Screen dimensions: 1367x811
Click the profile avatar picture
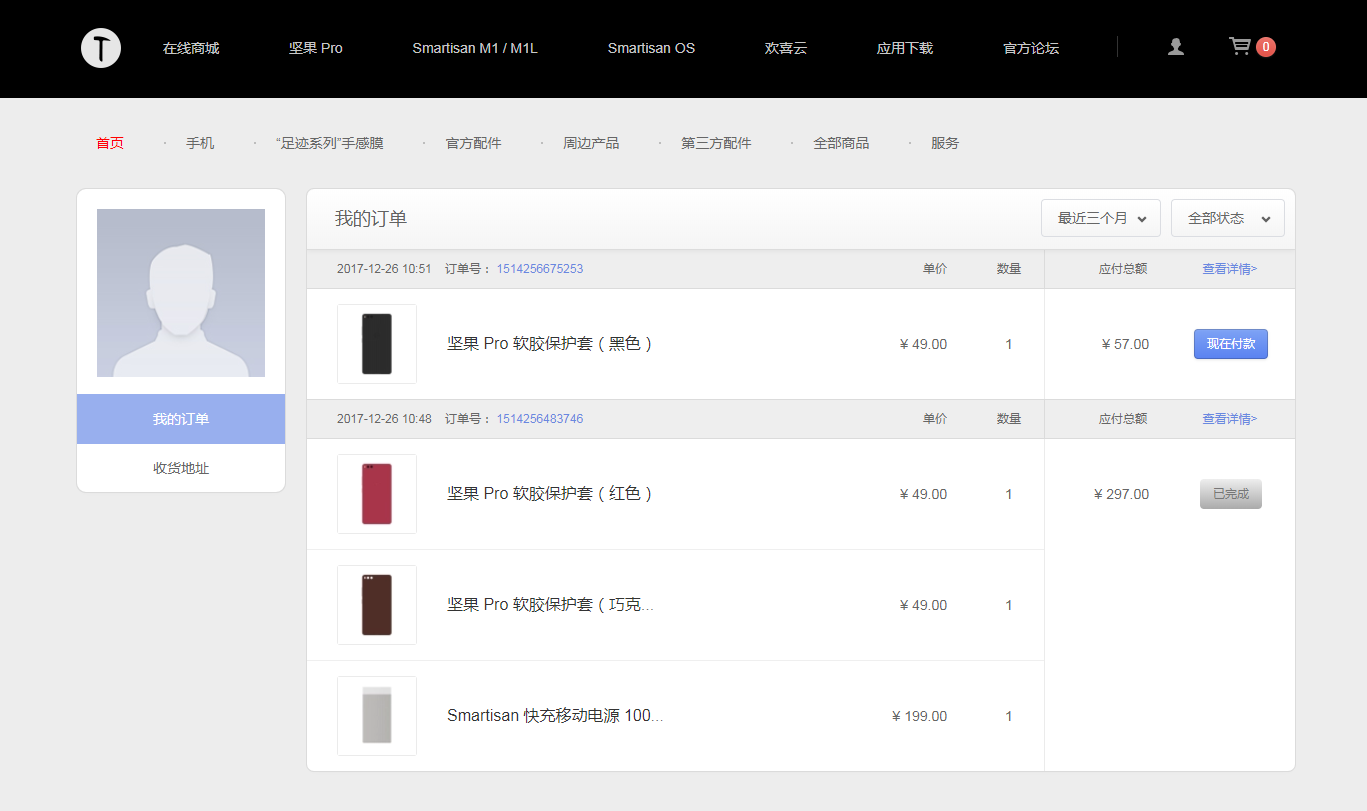[181, 293]
